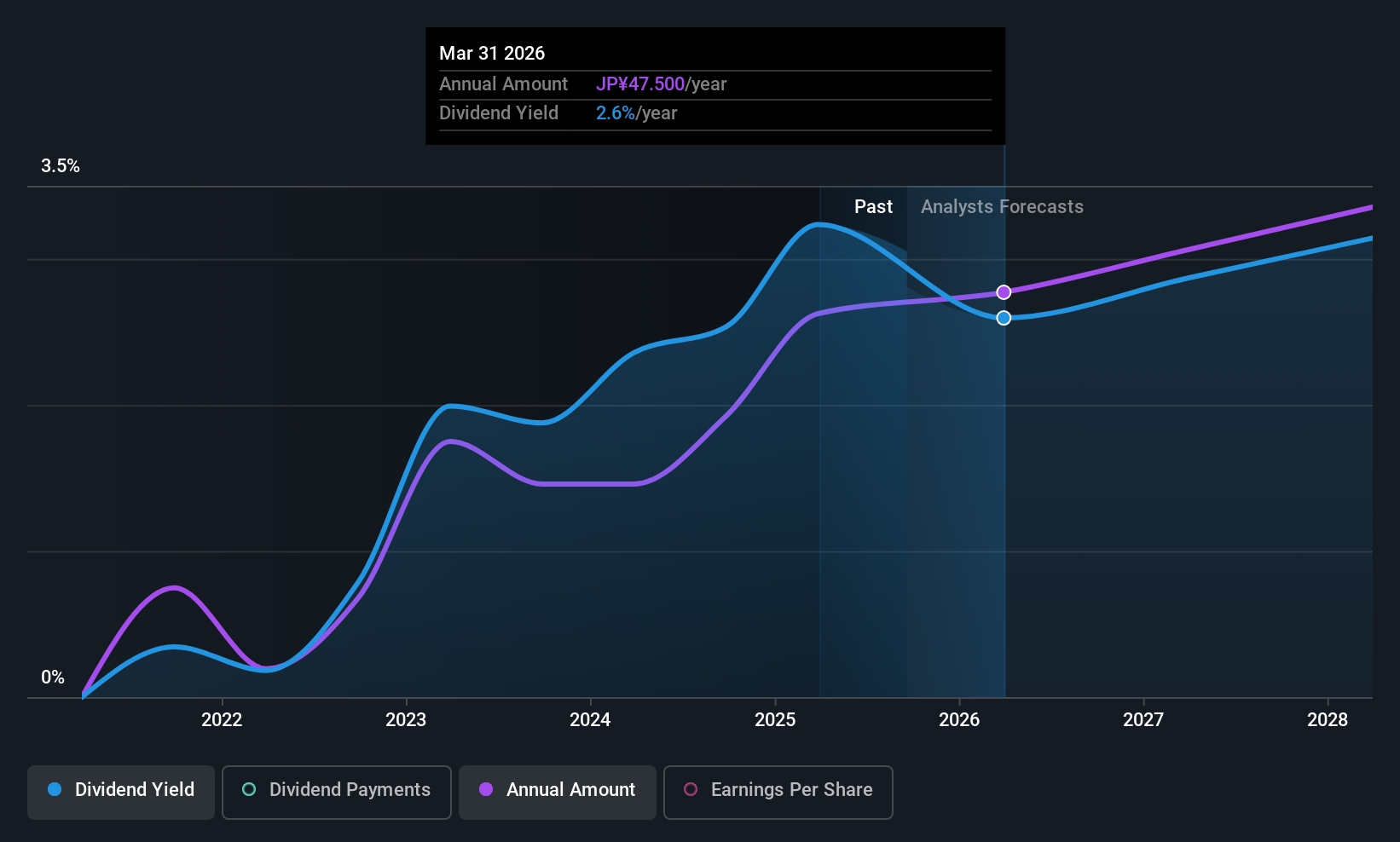Toggle the Annual Amount legend series
Image resolution: width=1400 pixels, height=842 pixels.
point(558,792)
